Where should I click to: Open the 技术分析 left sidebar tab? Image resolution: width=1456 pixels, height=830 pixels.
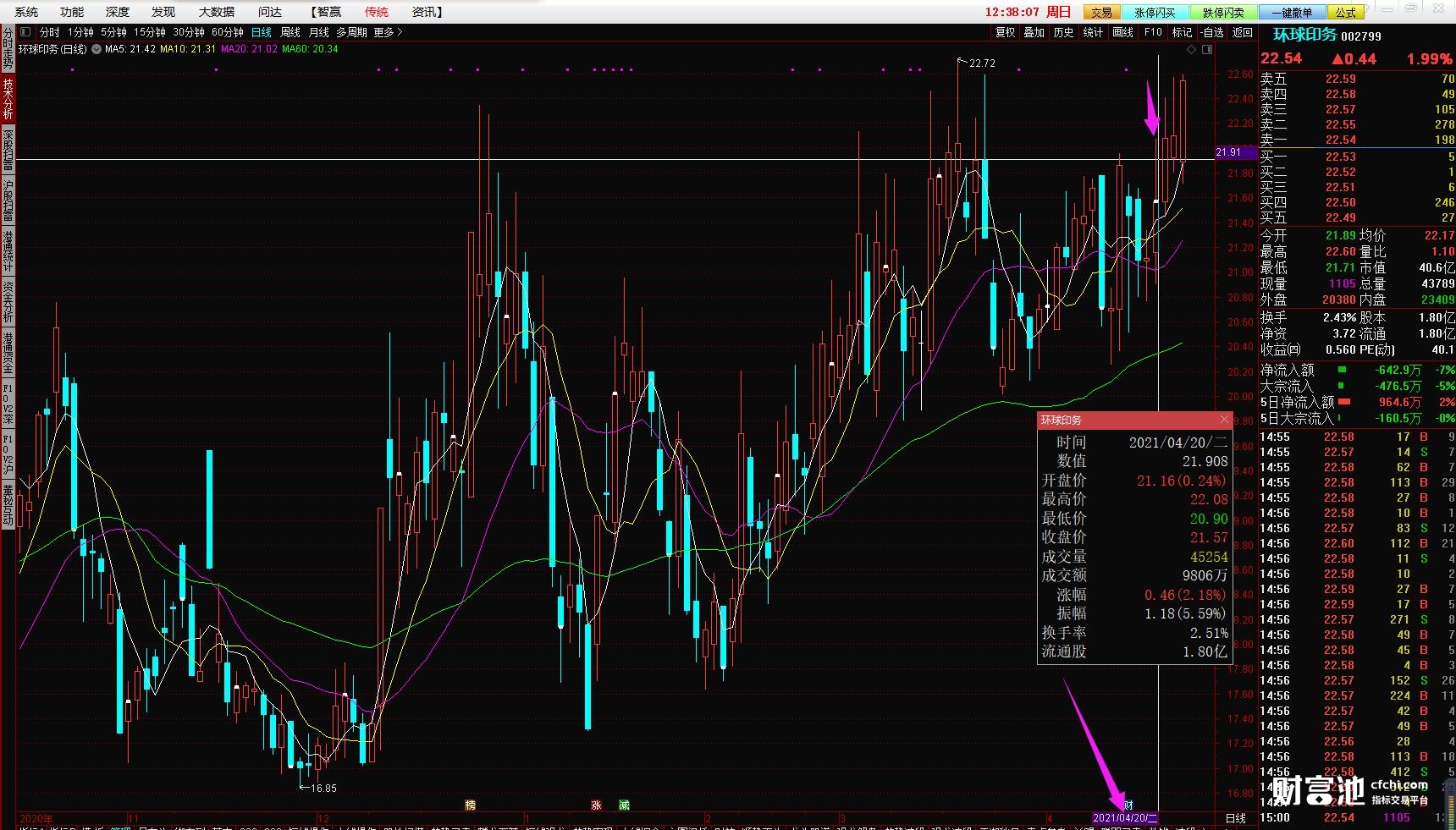pos(8,98)
